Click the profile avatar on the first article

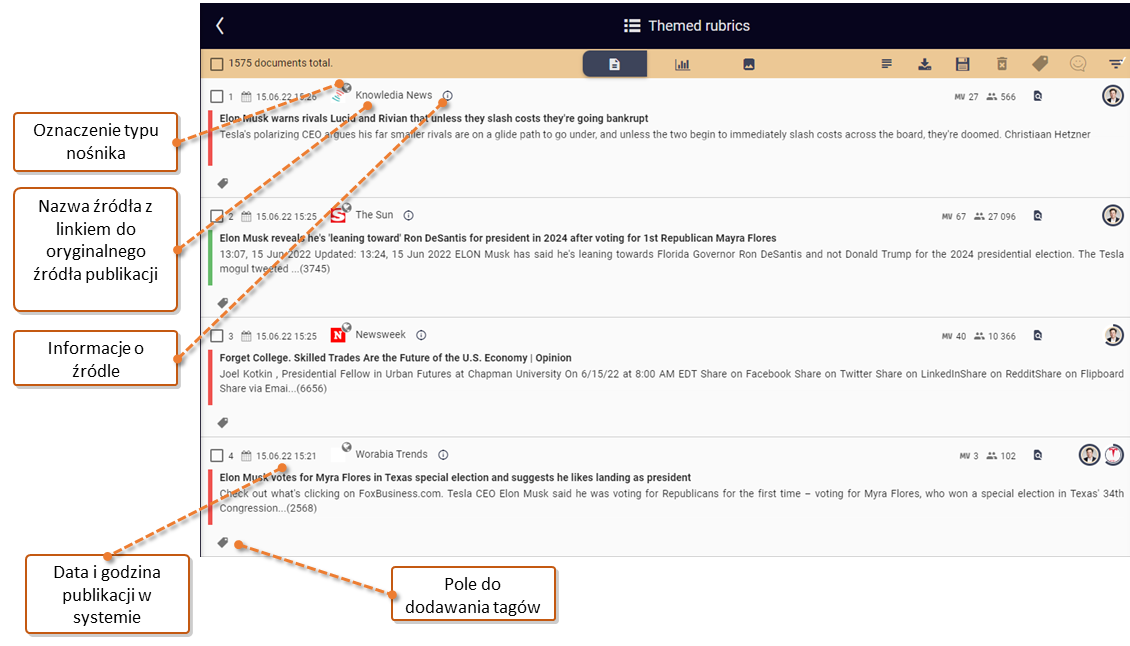[x=1113, y=95]
